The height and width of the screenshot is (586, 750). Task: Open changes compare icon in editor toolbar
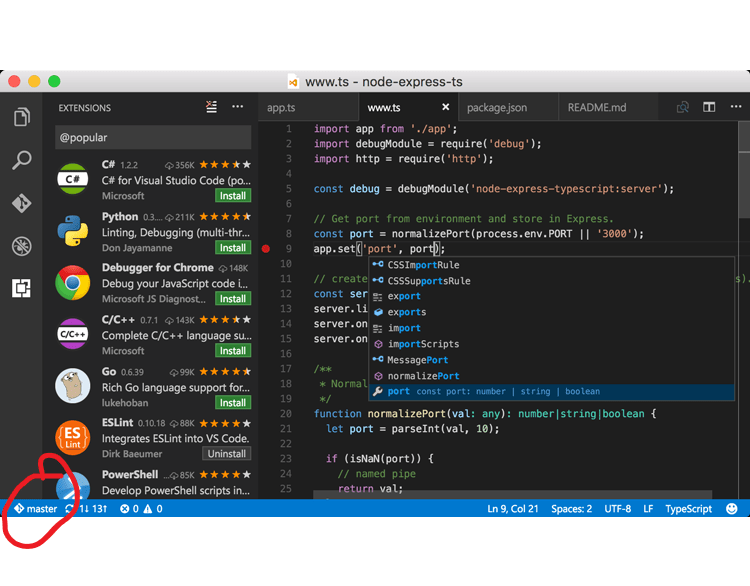pyautogui.click(x=683, y=107)
